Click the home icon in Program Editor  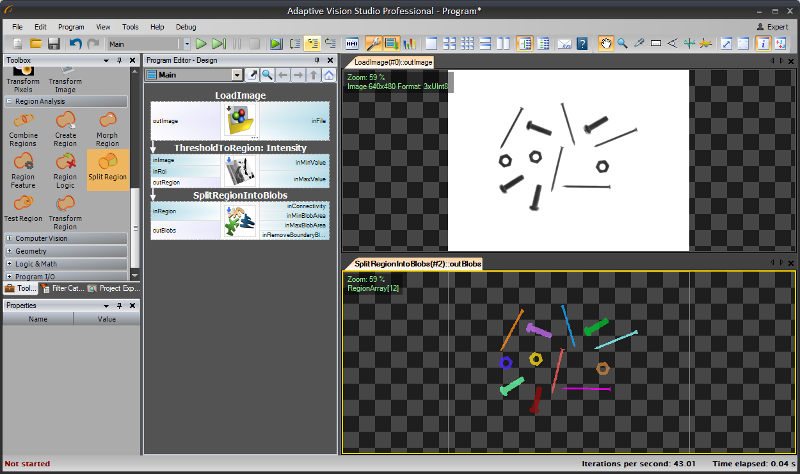pos(328,75)
